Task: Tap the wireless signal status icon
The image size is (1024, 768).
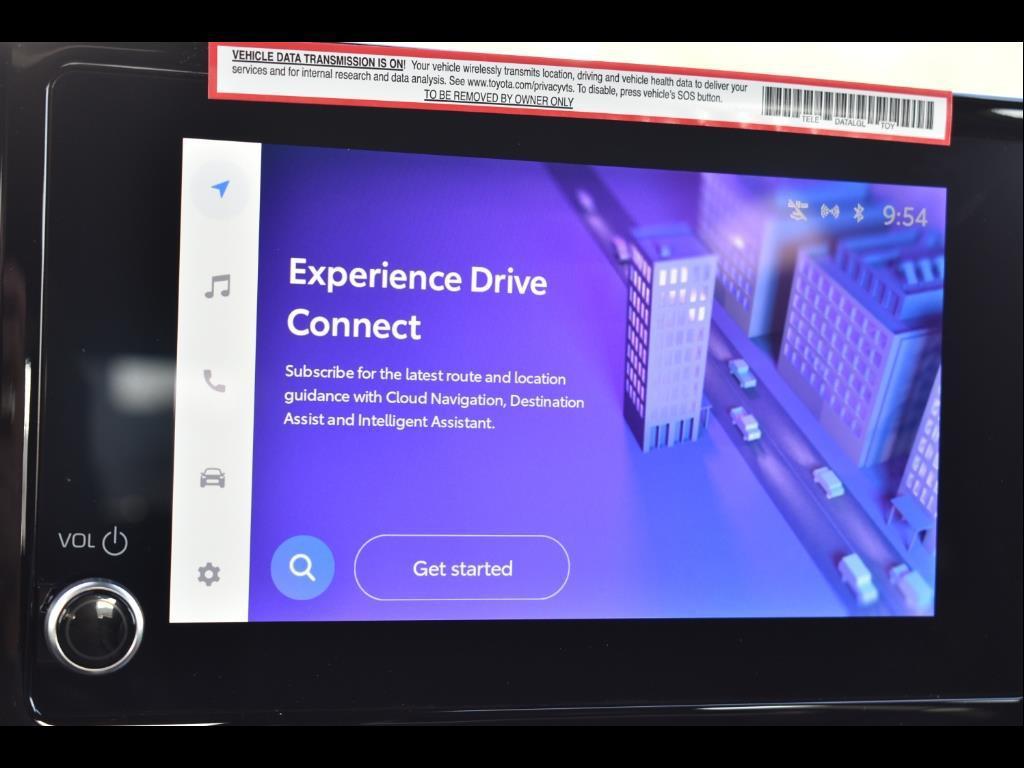Action: (829, 211)
